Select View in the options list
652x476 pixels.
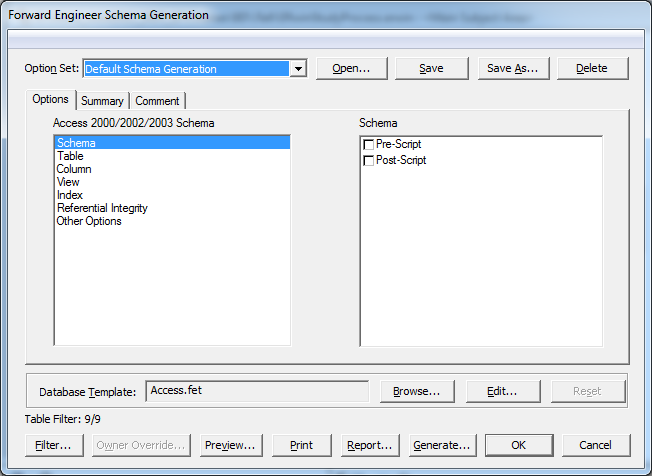[172, 182]
